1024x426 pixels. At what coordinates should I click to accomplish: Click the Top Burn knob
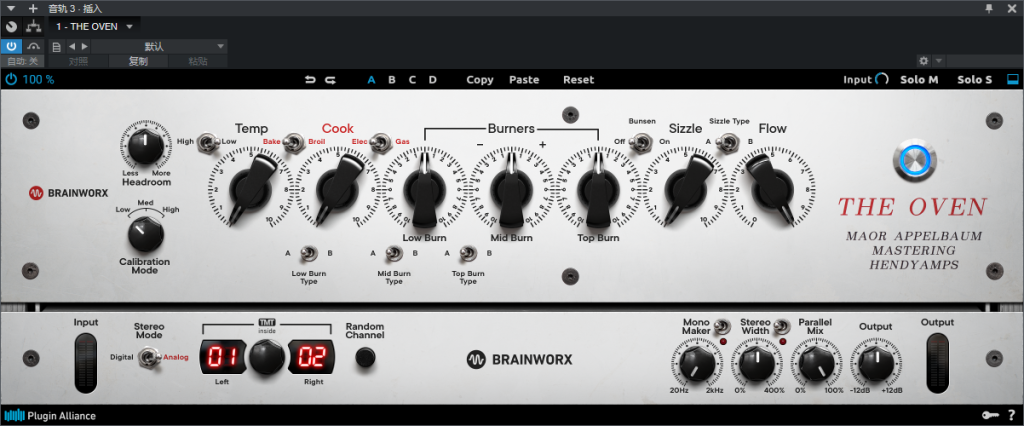[598, 188]
